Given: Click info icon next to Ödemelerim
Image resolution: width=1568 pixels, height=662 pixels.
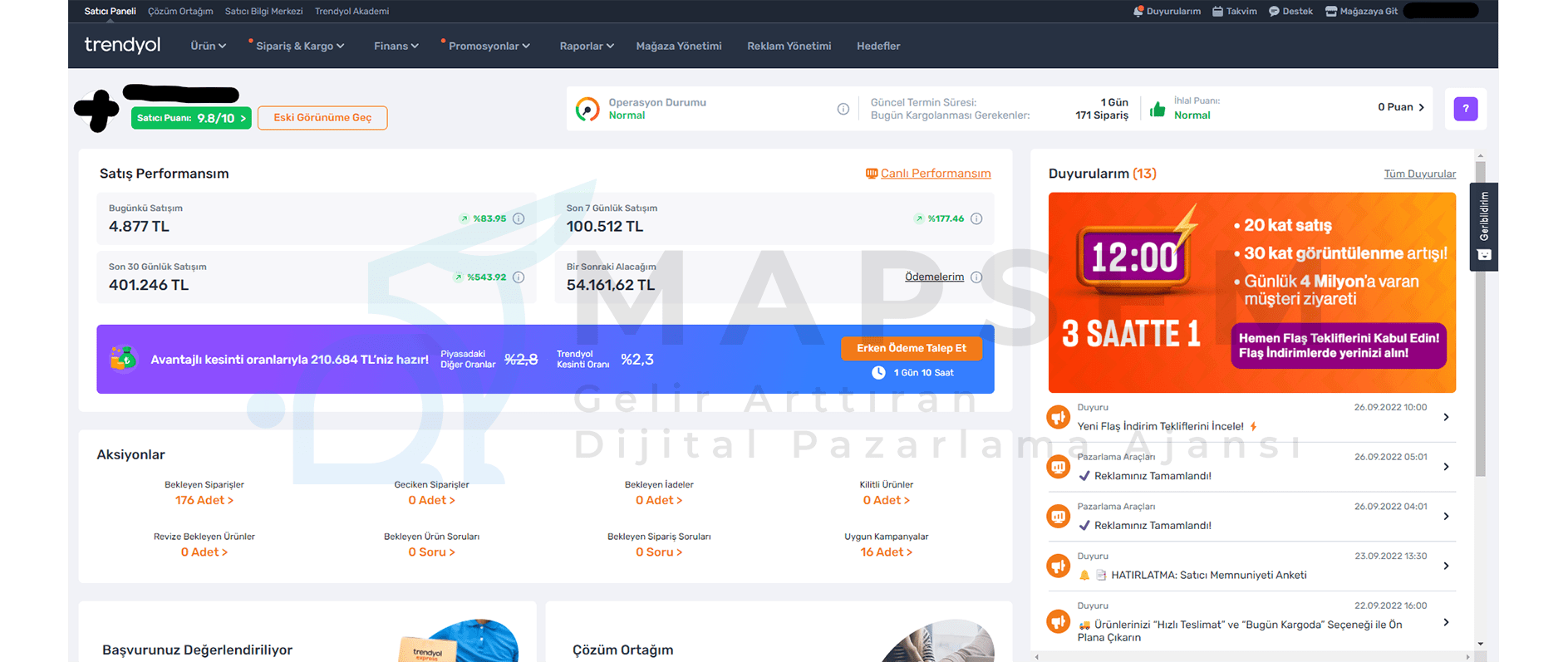Looking at the screenshot, I should click(976, 277).
